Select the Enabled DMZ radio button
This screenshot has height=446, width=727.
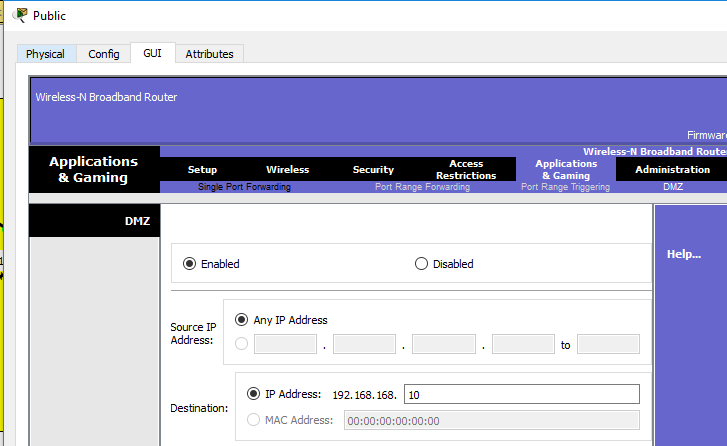189,264
